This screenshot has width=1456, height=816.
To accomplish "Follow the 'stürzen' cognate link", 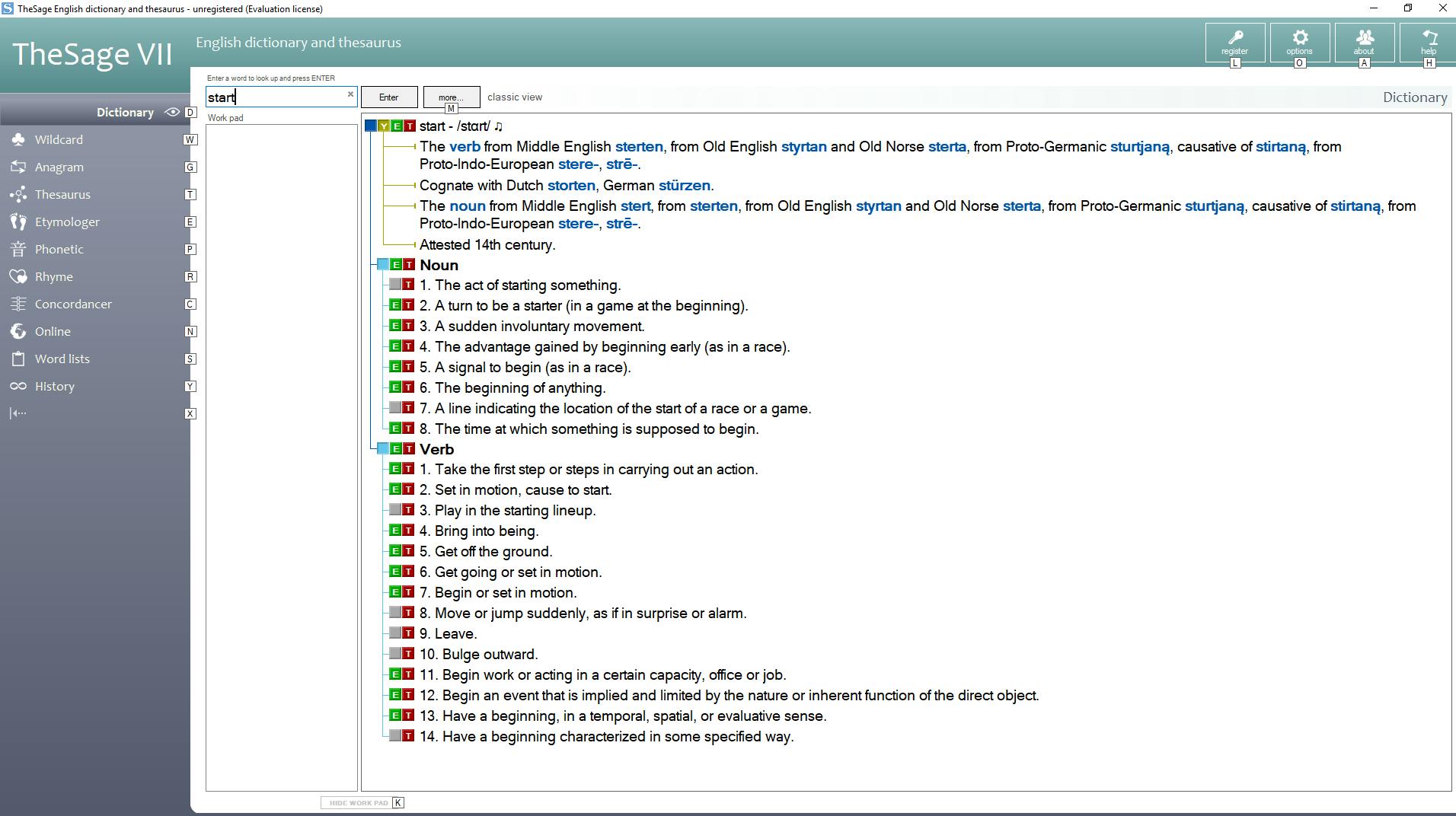I will pos(684,186).
